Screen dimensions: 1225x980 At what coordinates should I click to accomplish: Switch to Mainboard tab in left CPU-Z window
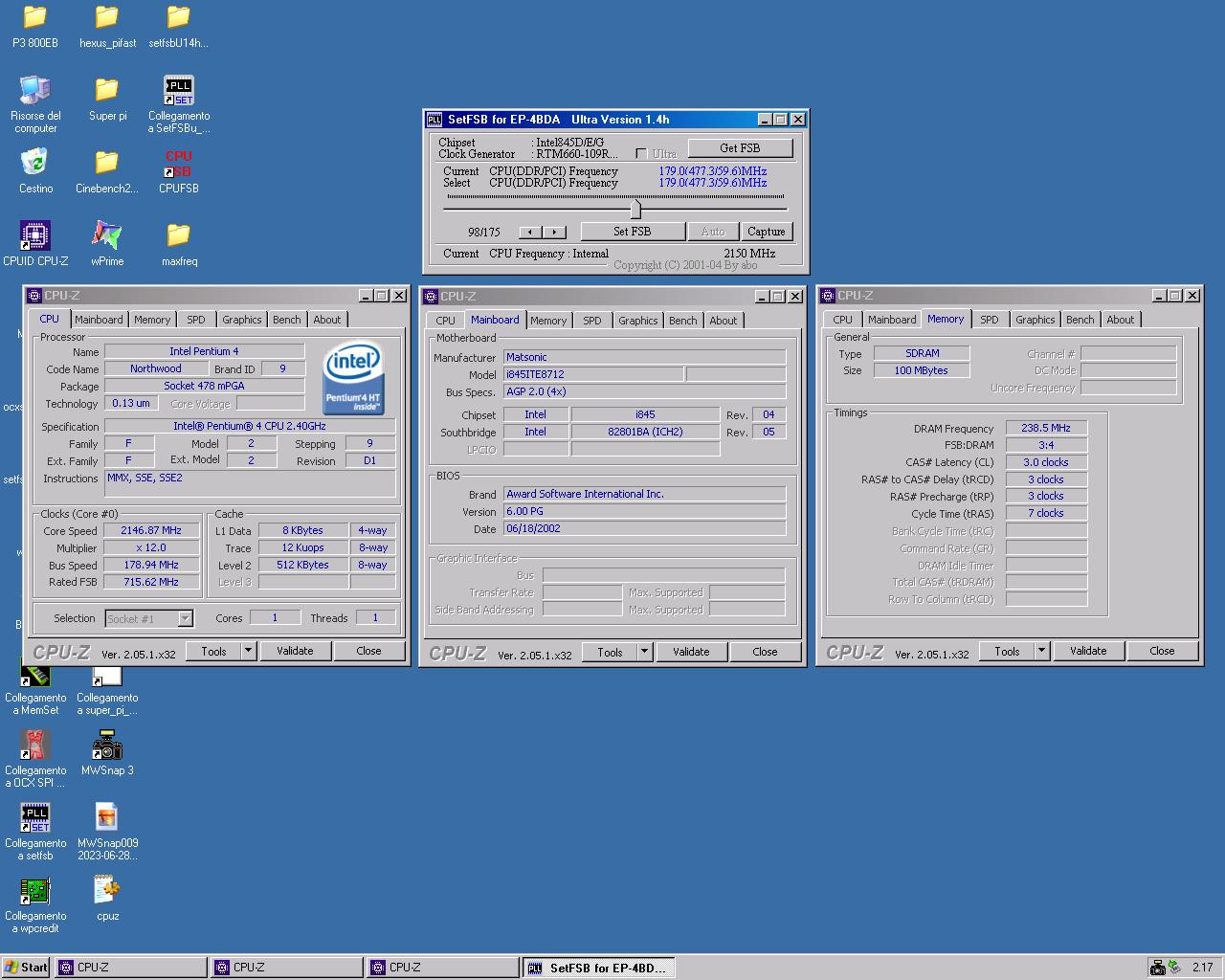99,320
